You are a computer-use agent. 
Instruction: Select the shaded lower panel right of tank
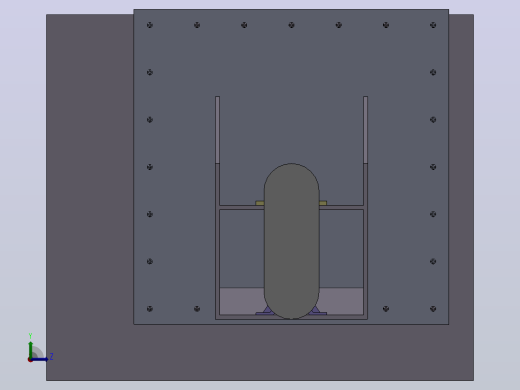(341, 301)
